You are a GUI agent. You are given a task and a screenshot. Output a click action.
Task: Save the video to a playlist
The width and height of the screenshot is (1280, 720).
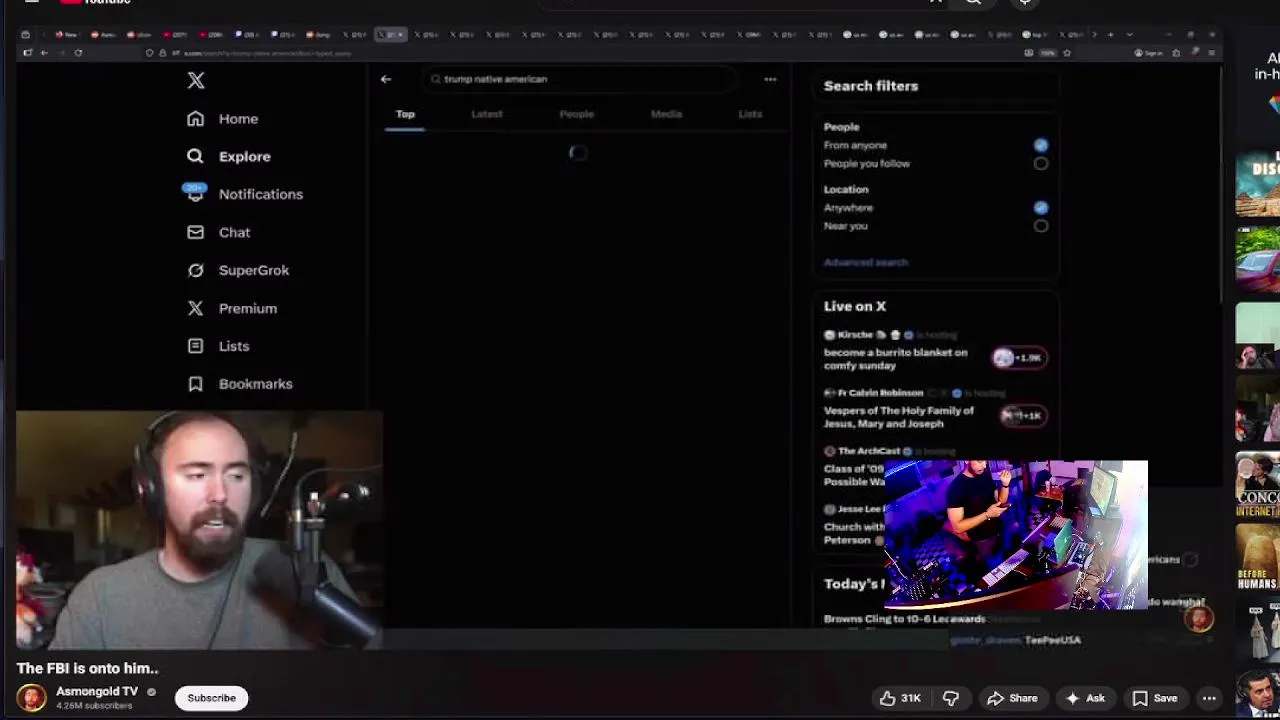point(1154,698)
